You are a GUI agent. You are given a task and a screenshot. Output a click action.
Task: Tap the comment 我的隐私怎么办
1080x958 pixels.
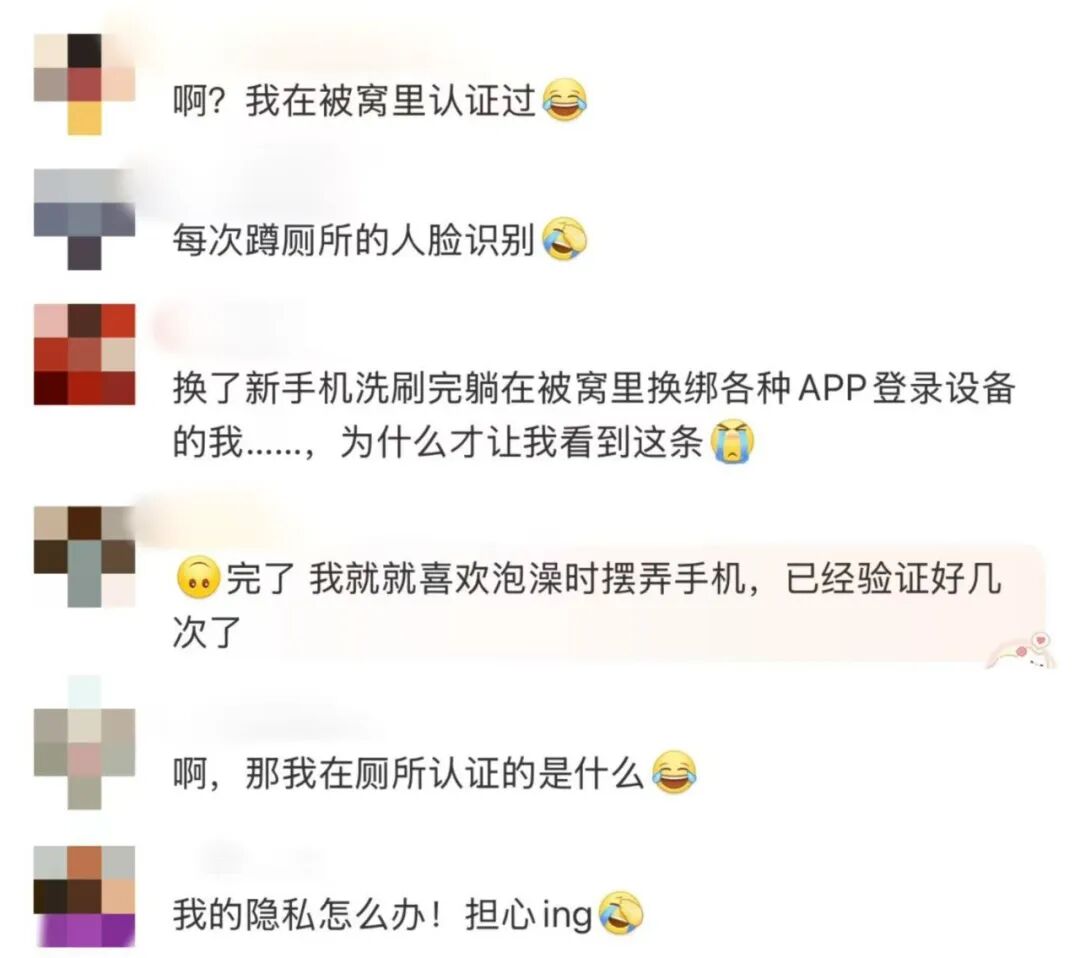[x=408, y=913]
